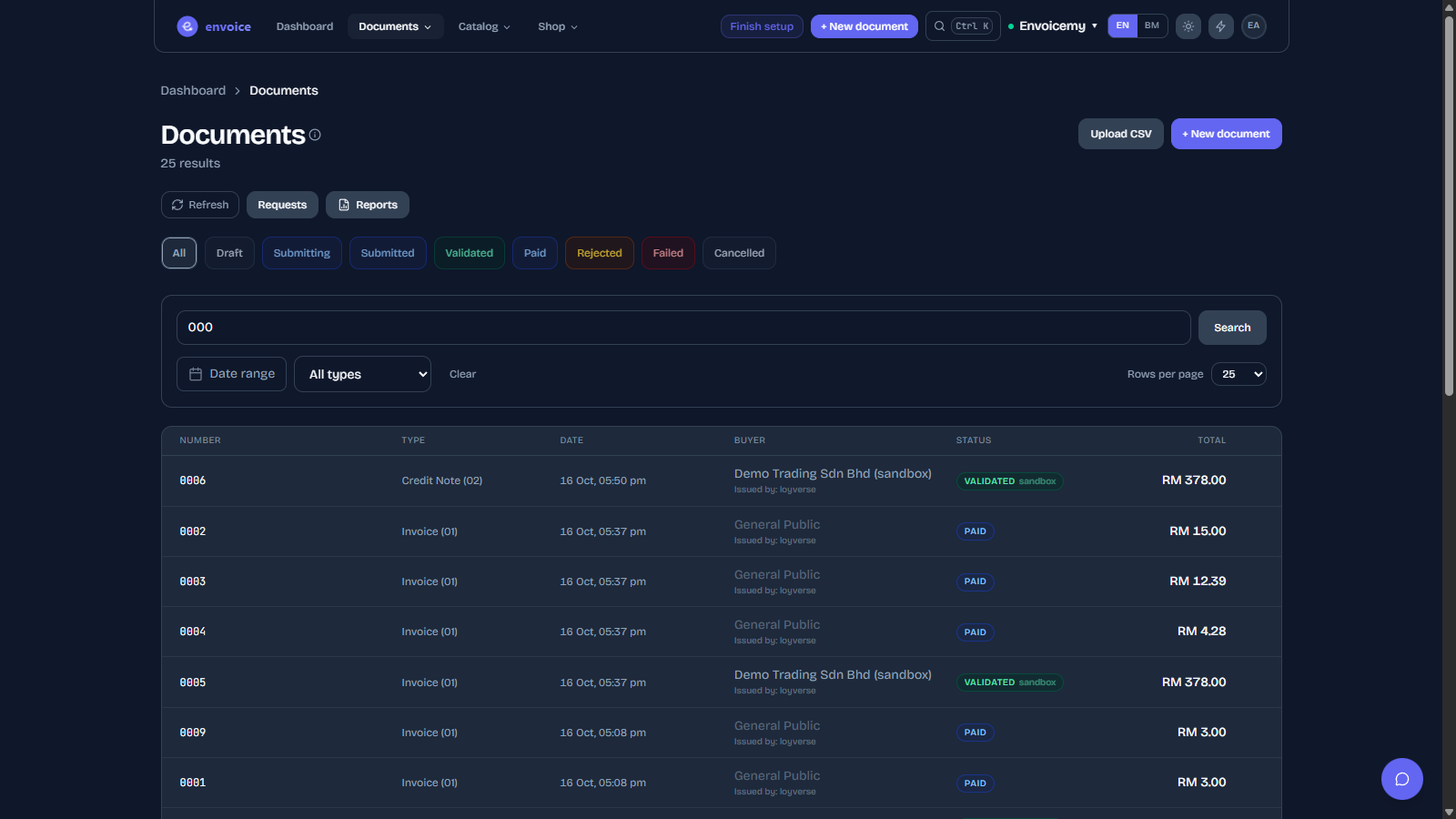Click Dashboard breadcrumb link
Viewport: 1456px width, 819px height.
(193, 91)
